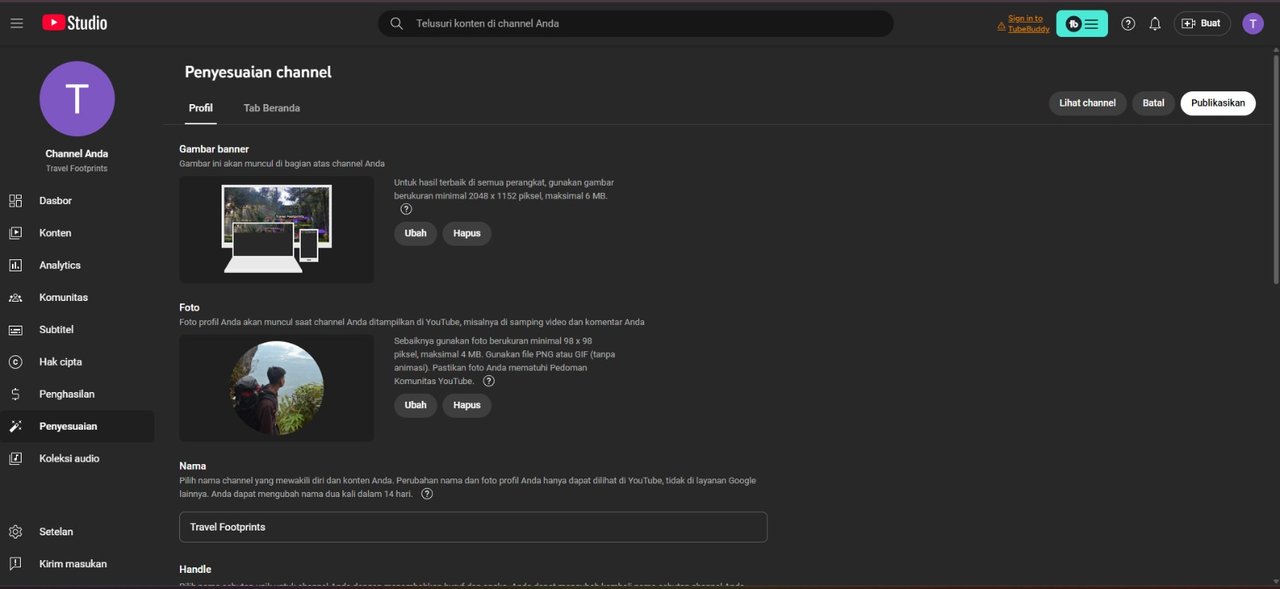Screen dimensions: 1280x589
Task: Open the Buat create menu
Action: (x=1202, y=23)
